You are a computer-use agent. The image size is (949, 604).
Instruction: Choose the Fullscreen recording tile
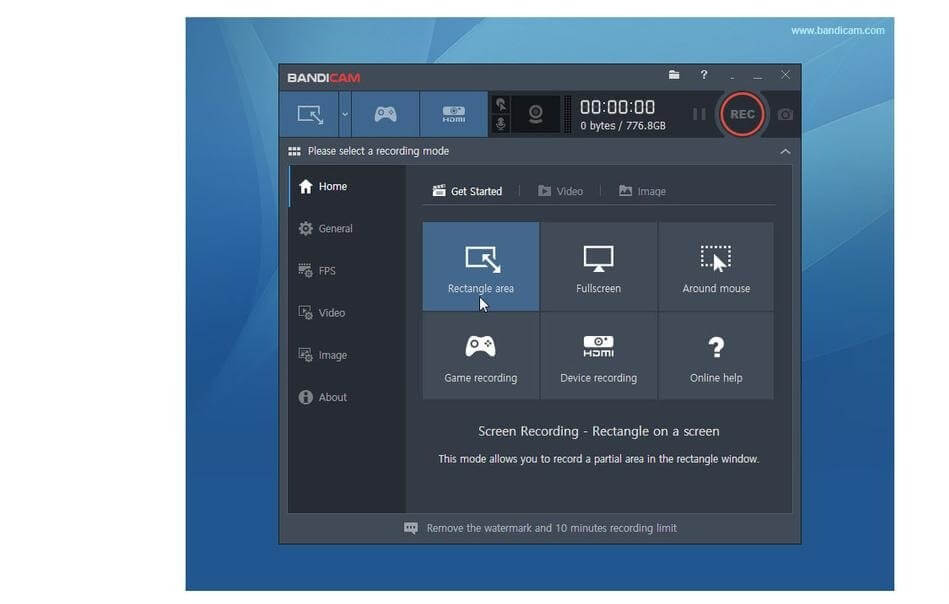tap(599, 266)
